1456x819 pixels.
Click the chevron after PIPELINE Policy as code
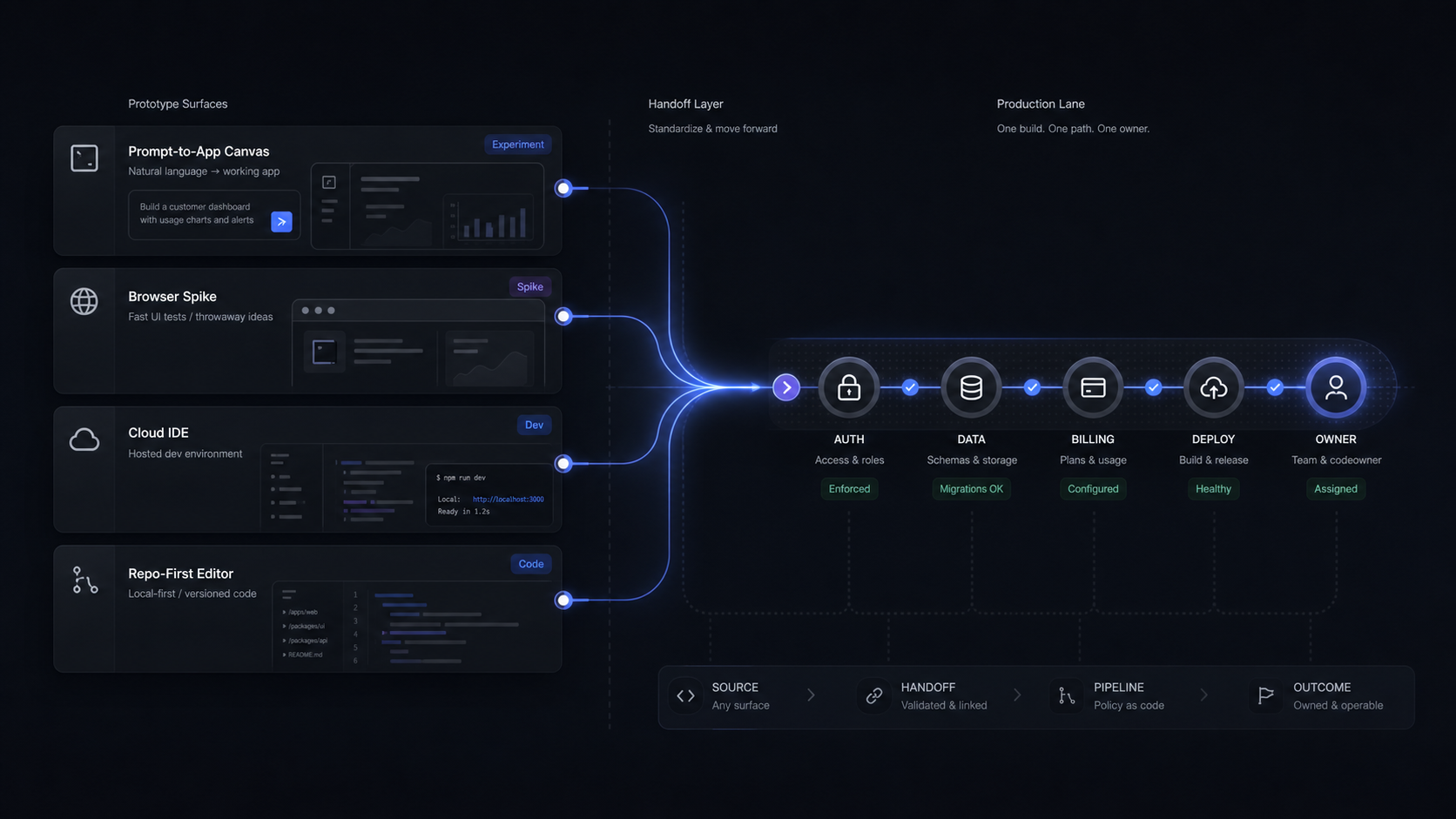1204,695
